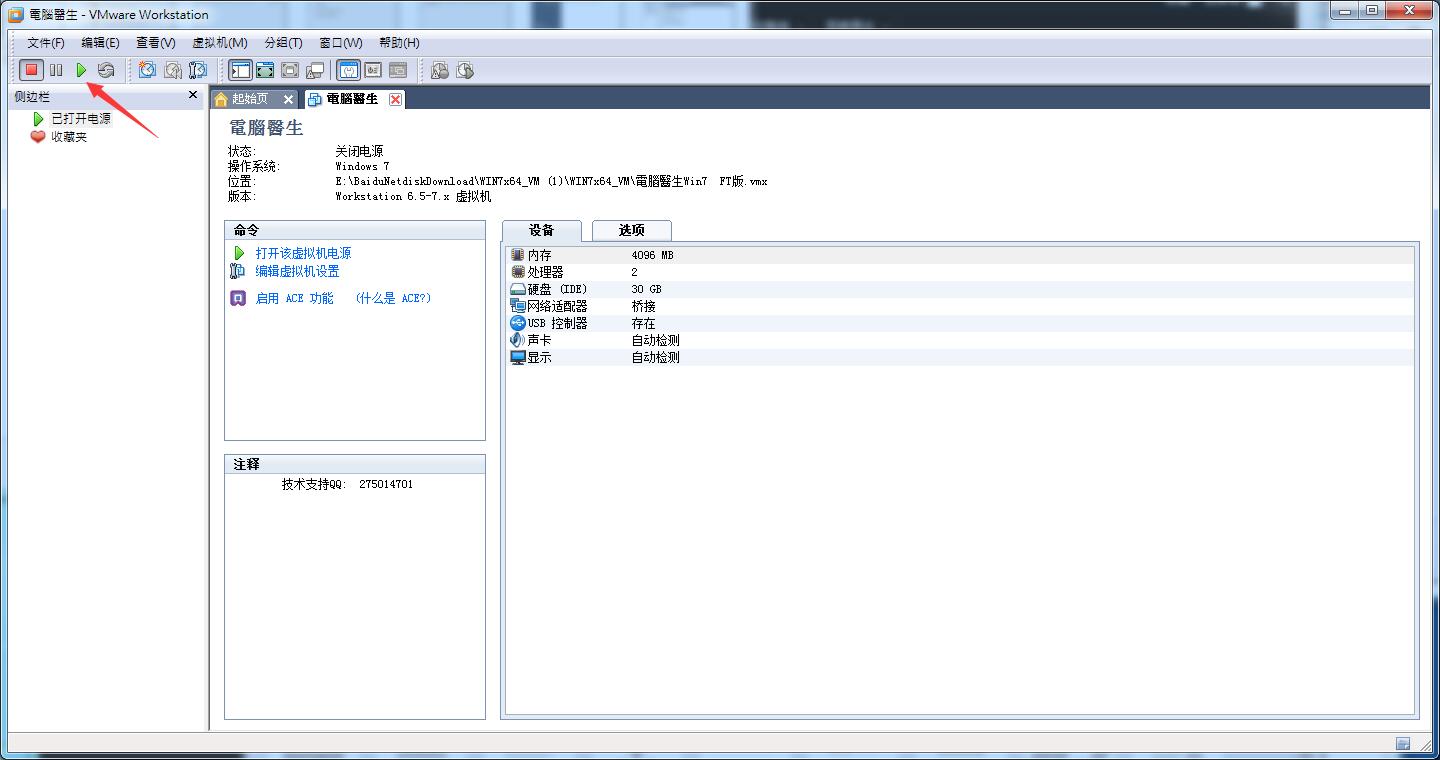Click the green play icon beside 打开该虚拟机电源
The height and width of the screenshot is (760, 1440).
(x=239, y=254)
